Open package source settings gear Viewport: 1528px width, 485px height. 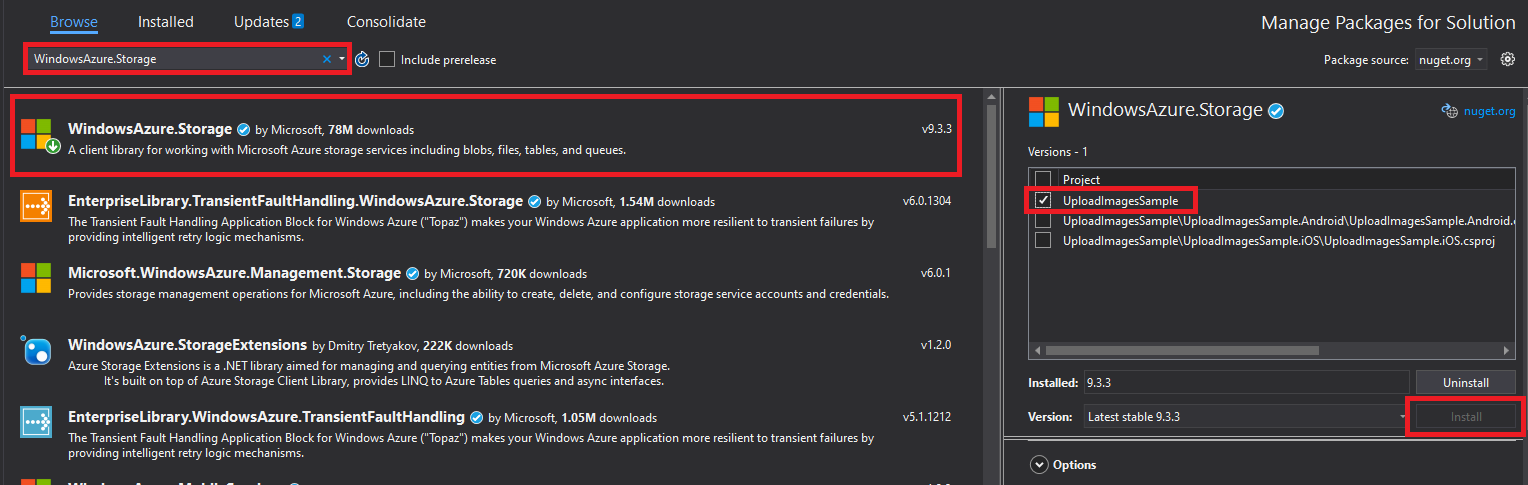point(1507,60)
